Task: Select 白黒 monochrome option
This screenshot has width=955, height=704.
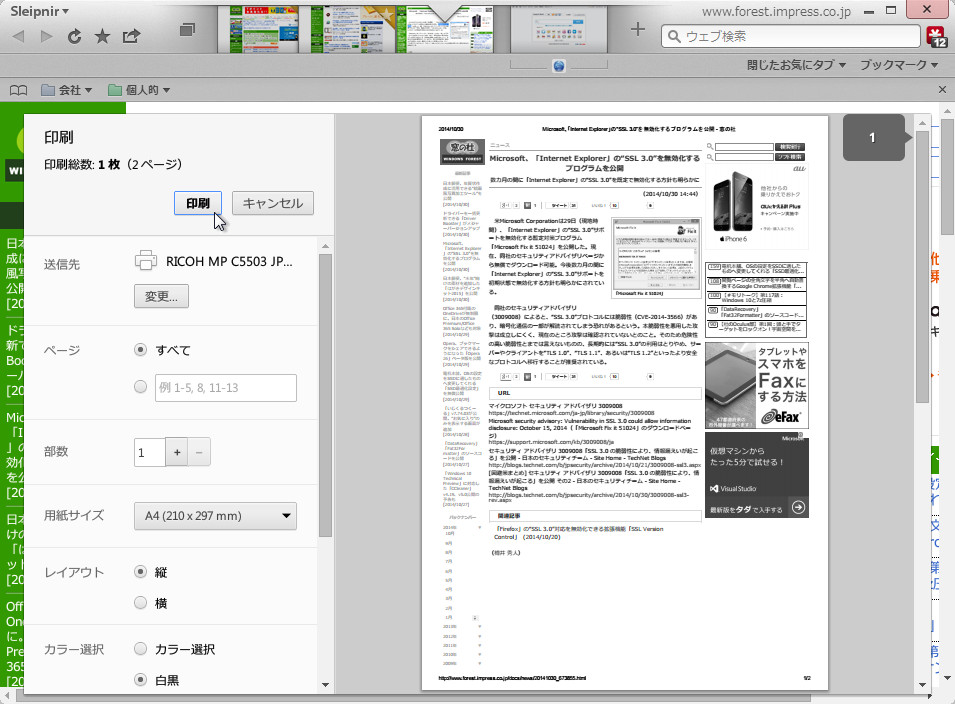Action: 141,679
